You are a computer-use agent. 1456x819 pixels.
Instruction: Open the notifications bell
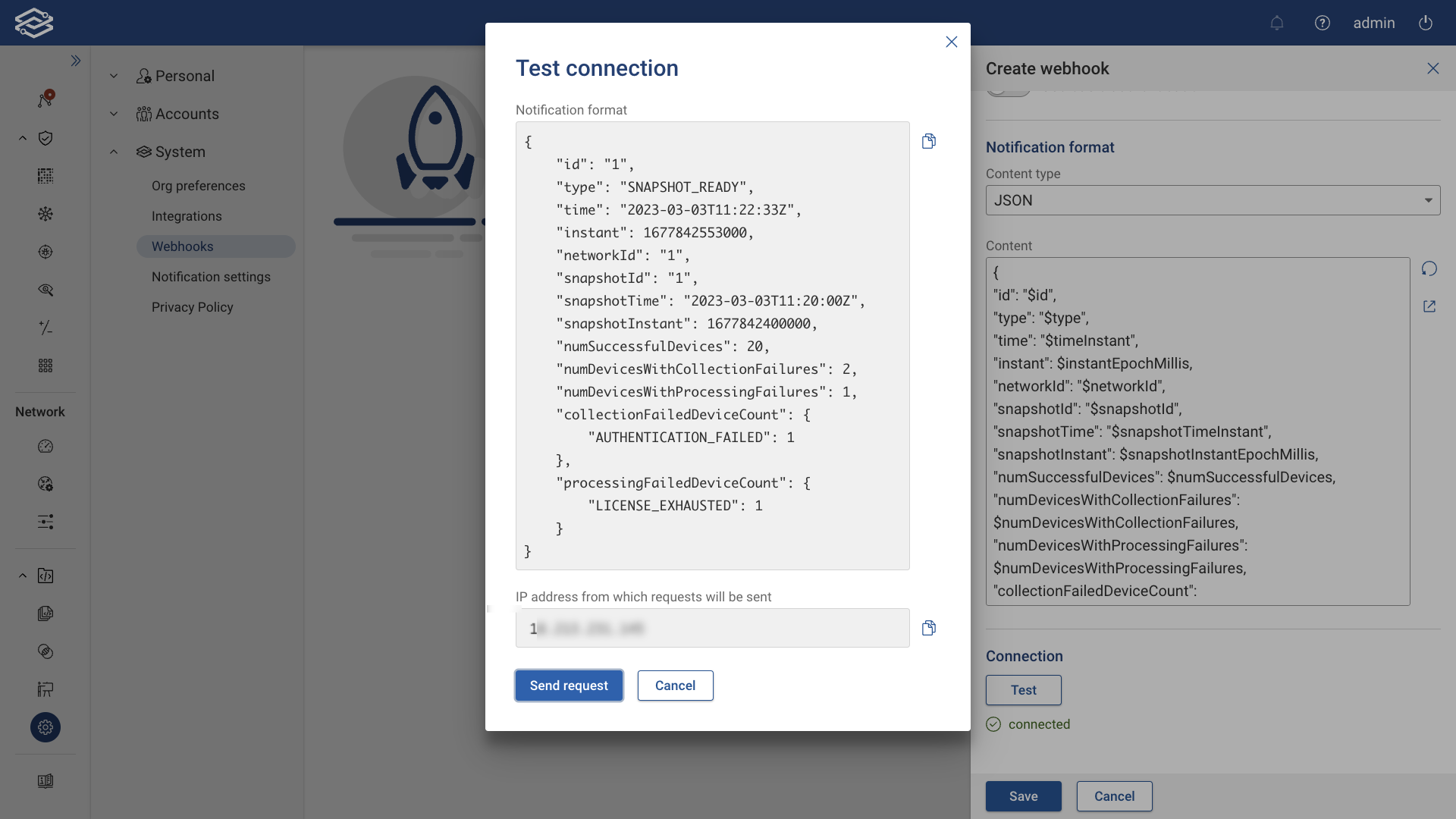click(x=1277, y=23)
